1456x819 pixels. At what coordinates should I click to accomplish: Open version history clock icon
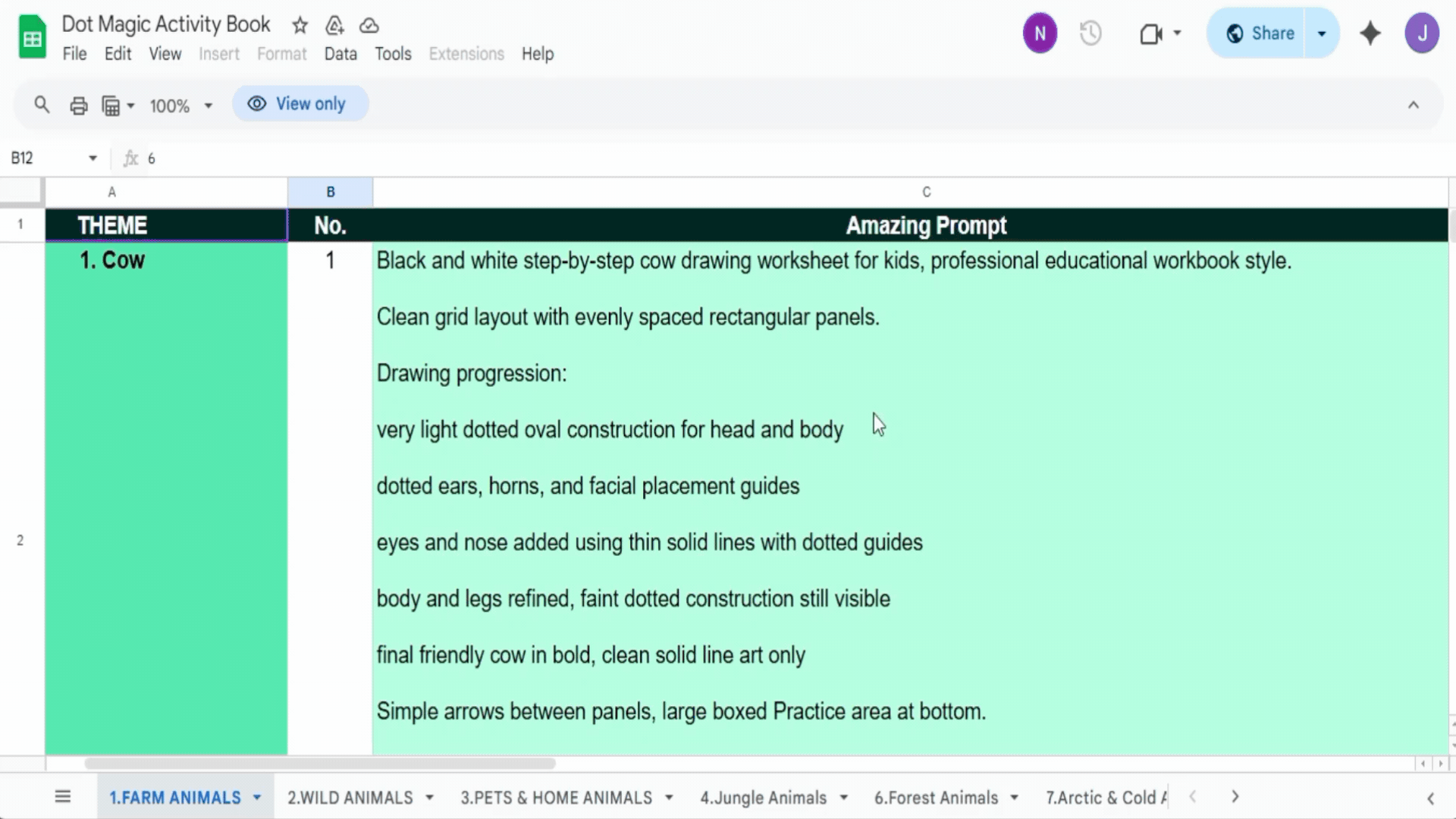click(x=1090, y=33)
